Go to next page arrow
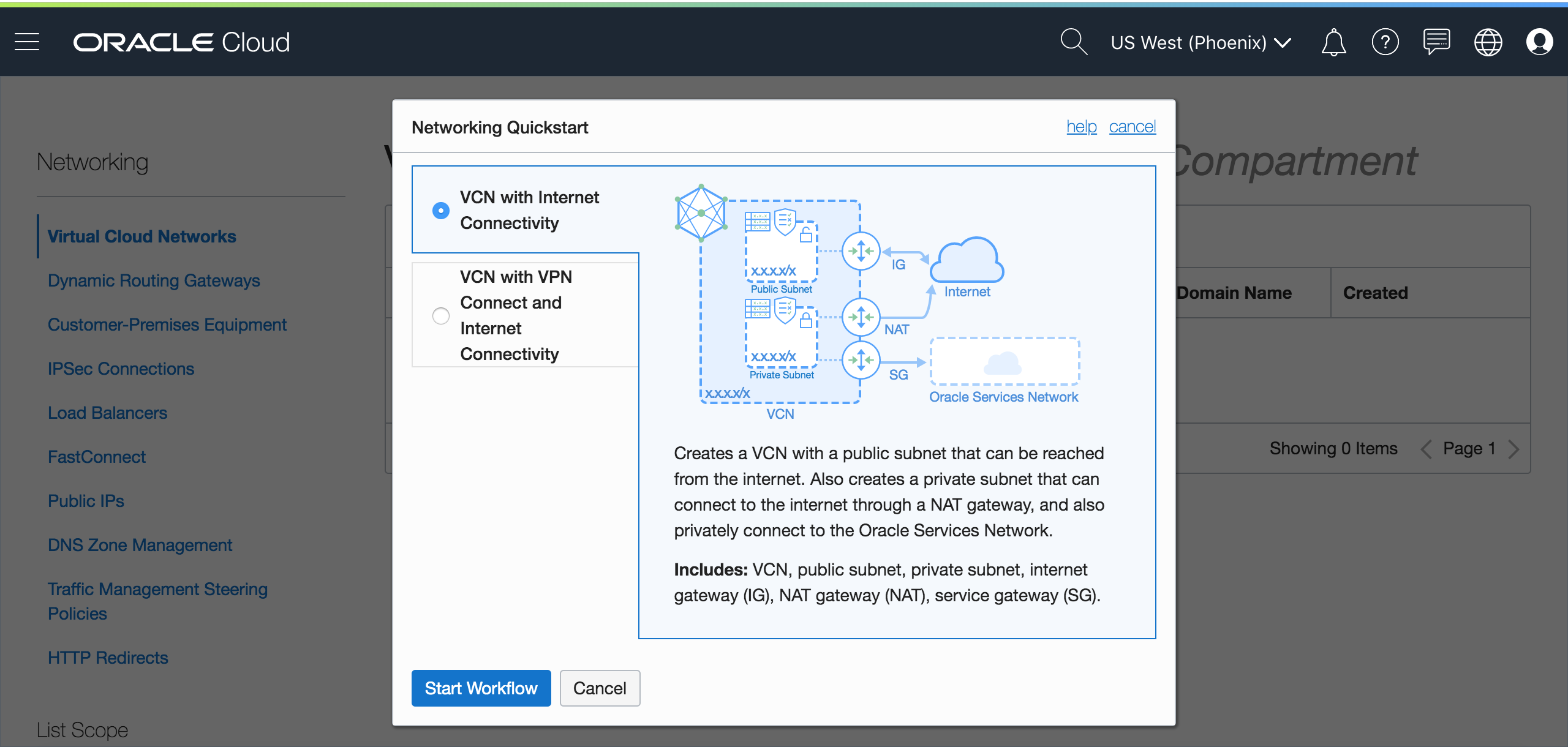This screenshot has height=747, width=1568. pyautogui.click(x=1513, y=449)
